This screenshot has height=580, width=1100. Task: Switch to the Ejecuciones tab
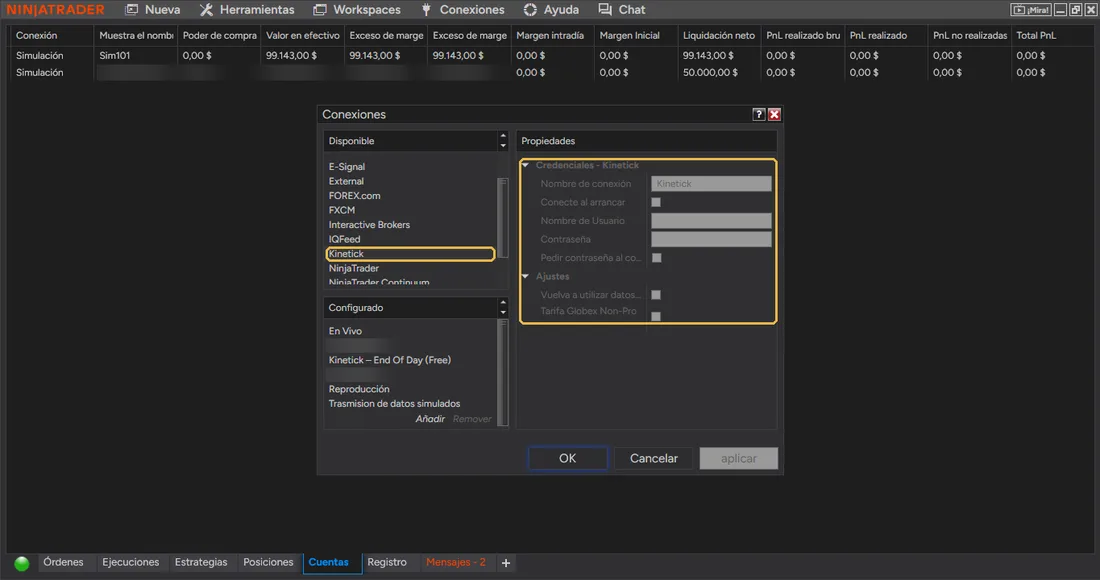point(130,562)
